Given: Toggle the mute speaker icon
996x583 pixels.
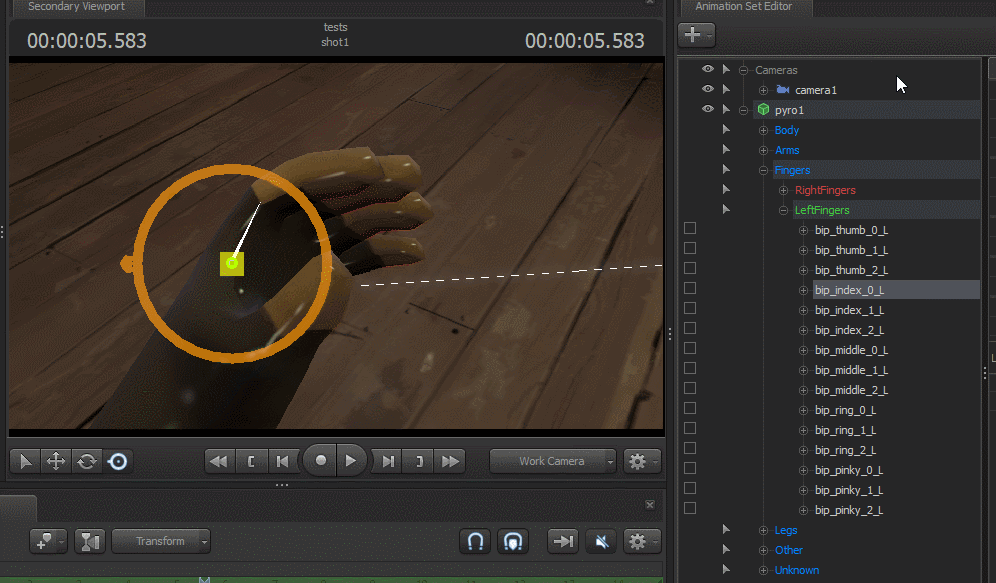Looking at the screenshot, I should click(x=601, y=541).
